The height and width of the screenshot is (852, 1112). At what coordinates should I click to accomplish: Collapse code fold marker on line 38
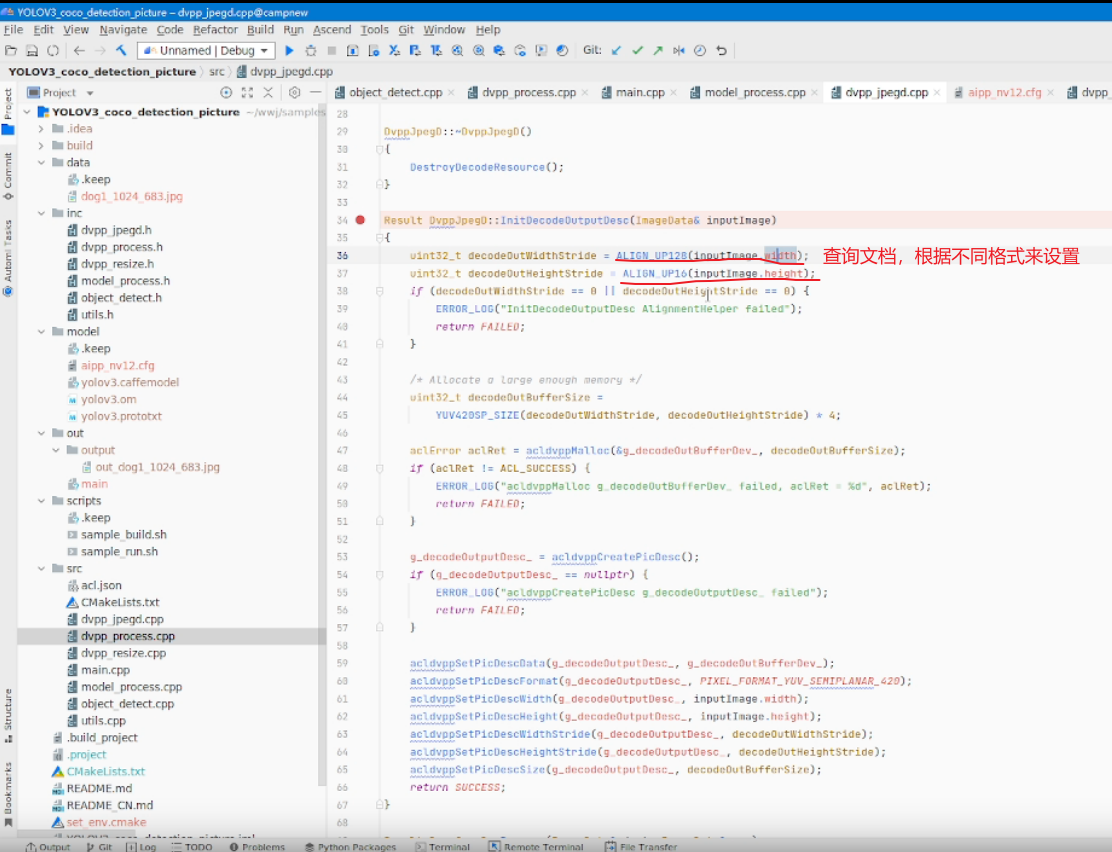379,291
